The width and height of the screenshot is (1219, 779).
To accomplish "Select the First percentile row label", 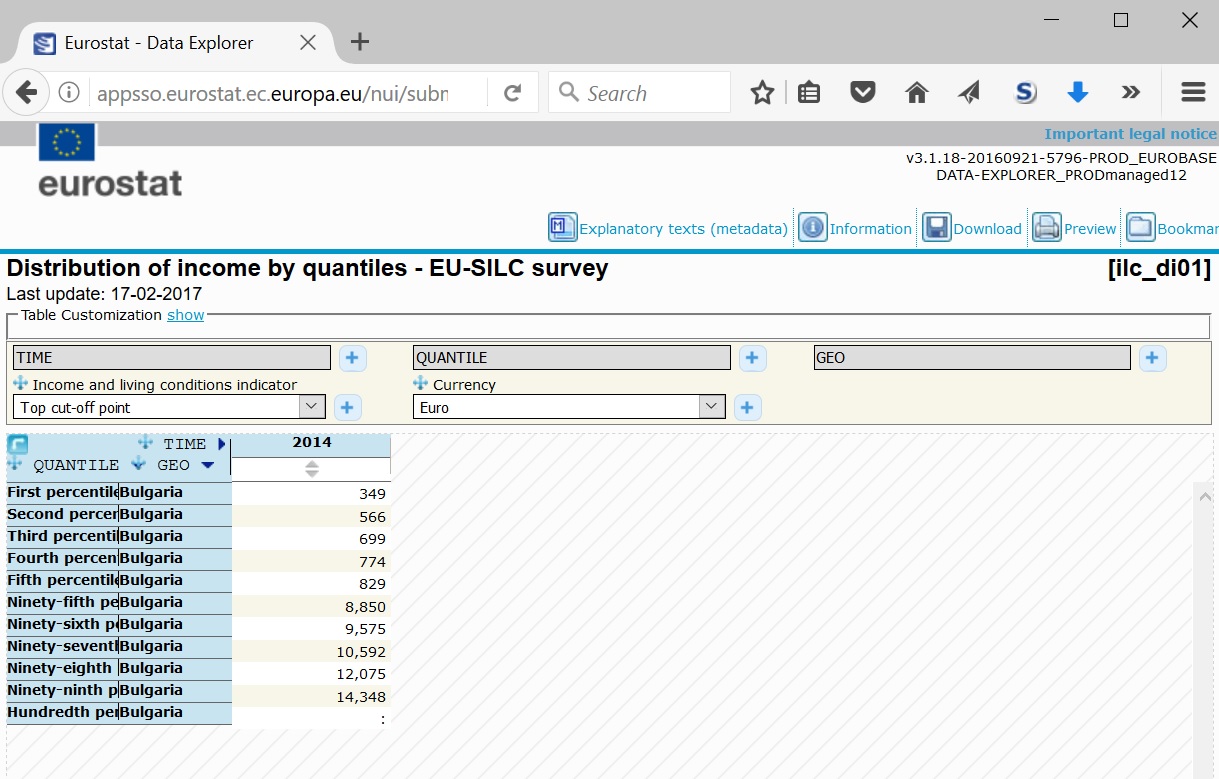I will point(62,492).
